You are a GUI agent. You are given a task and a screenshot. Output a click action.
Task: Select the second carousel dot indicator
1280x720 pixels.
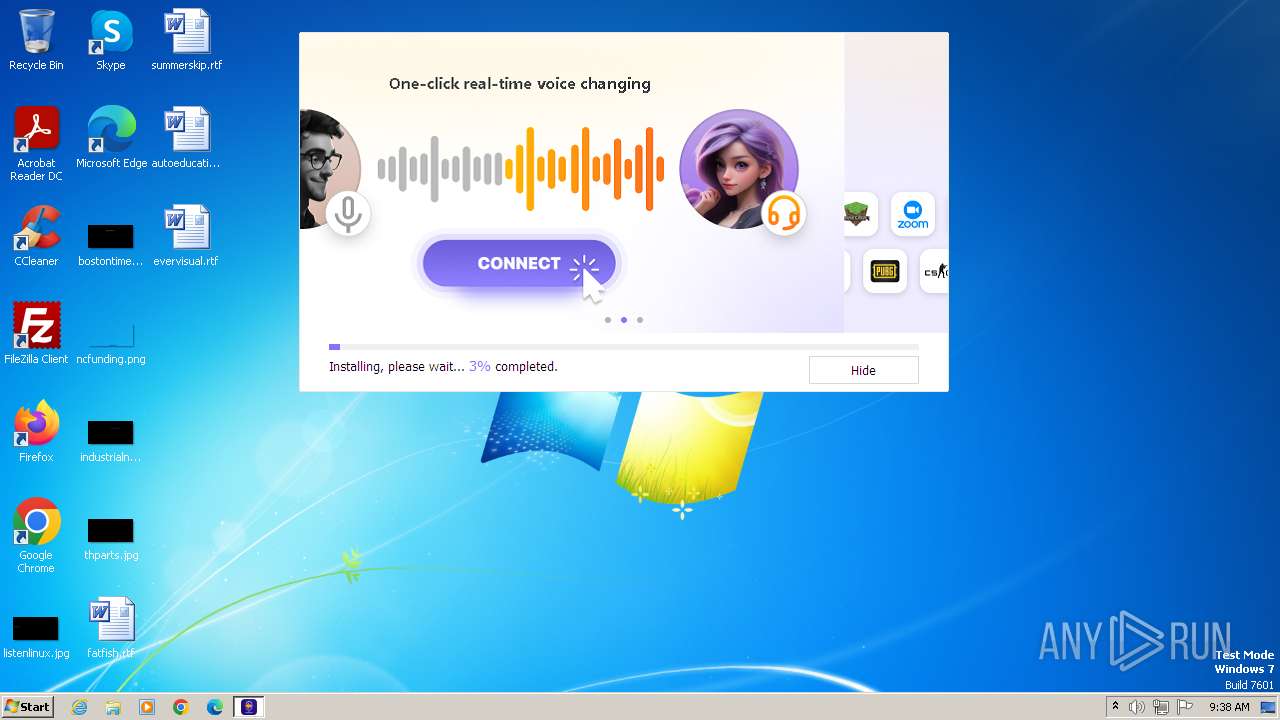(624, 320)
